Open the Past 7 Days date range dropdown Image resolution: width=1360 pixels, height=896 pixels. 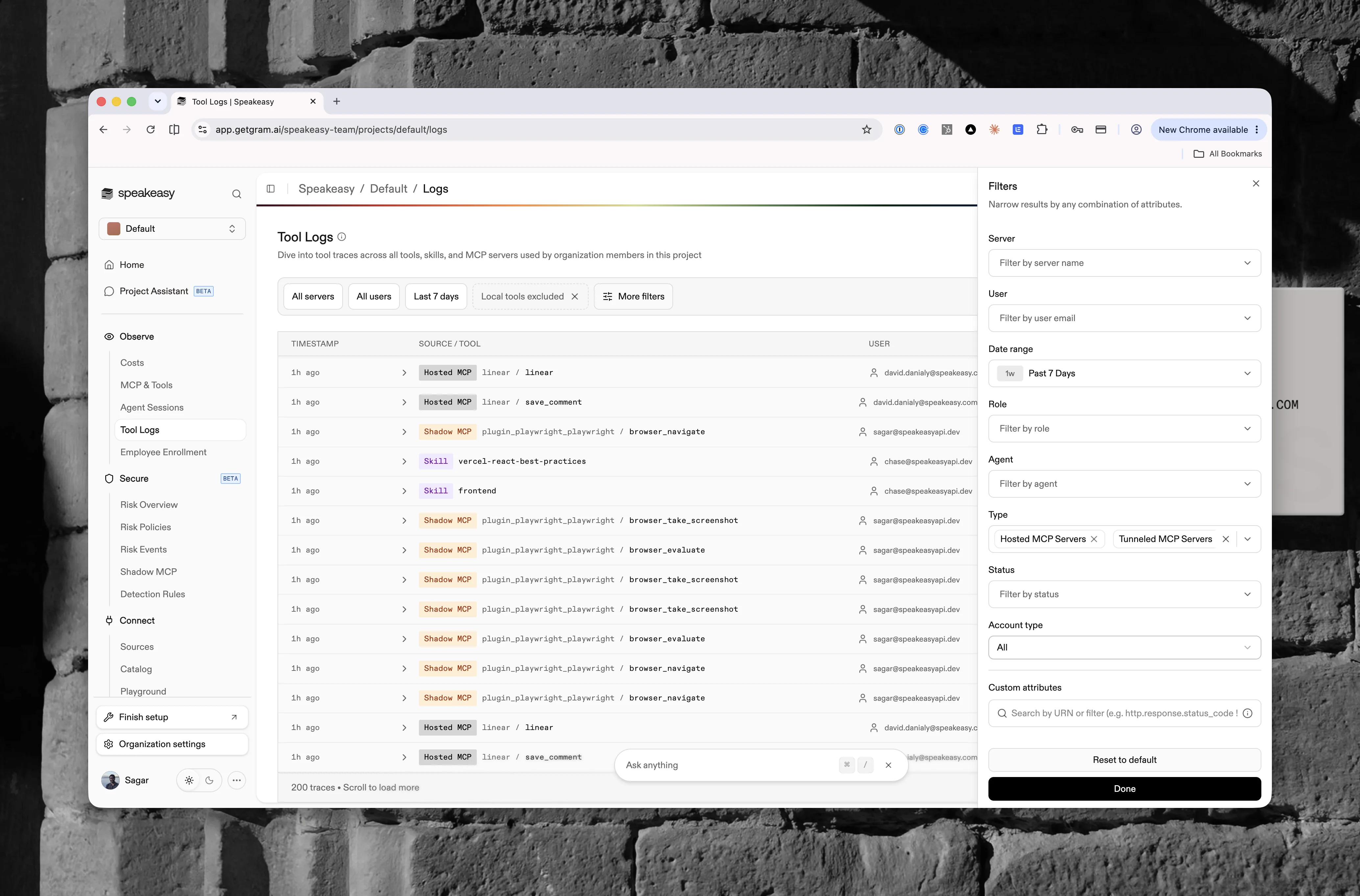(x=1124, y=373)
